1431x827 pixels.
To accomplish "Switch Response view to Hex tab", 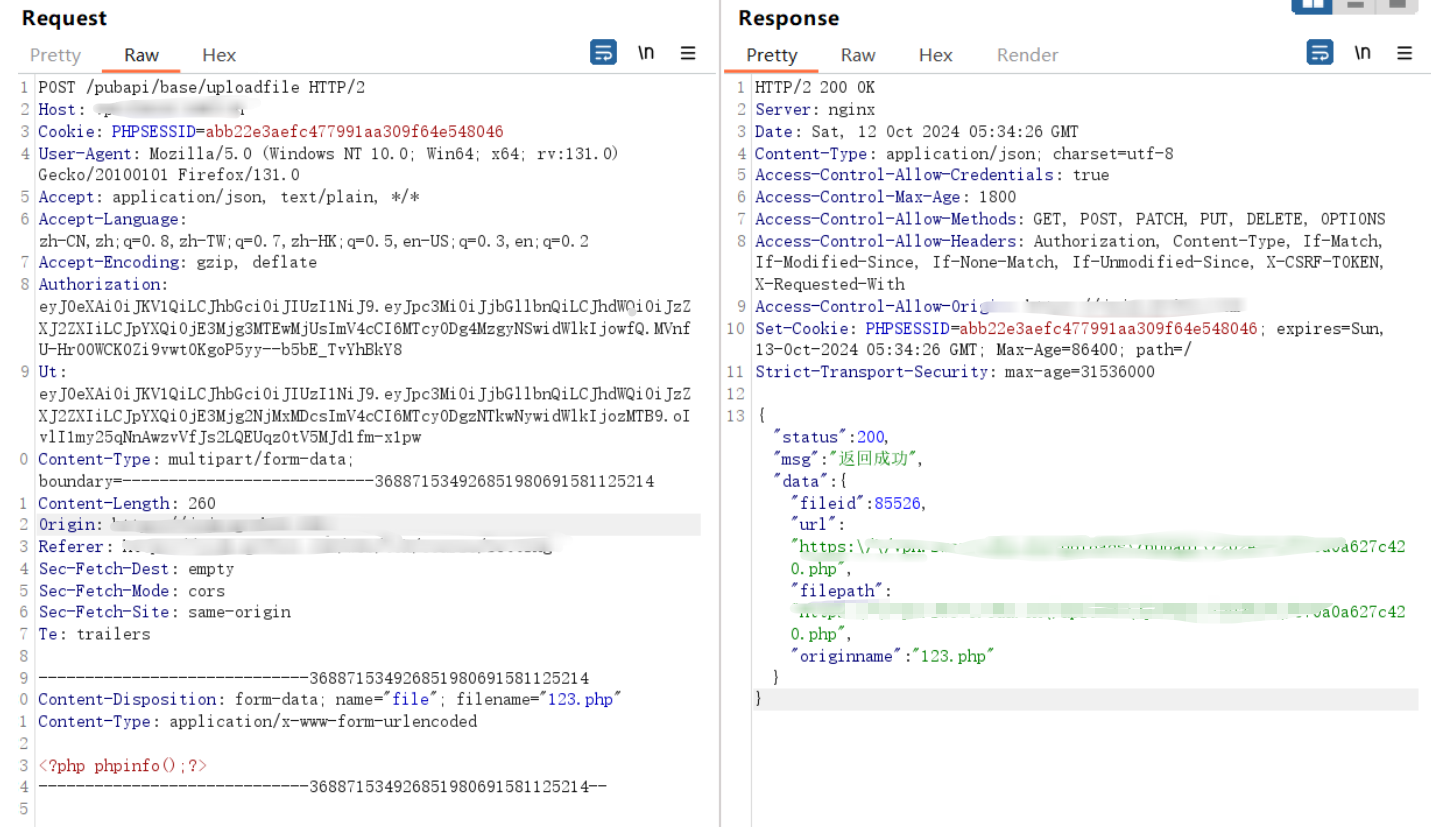I will [935, 55].
